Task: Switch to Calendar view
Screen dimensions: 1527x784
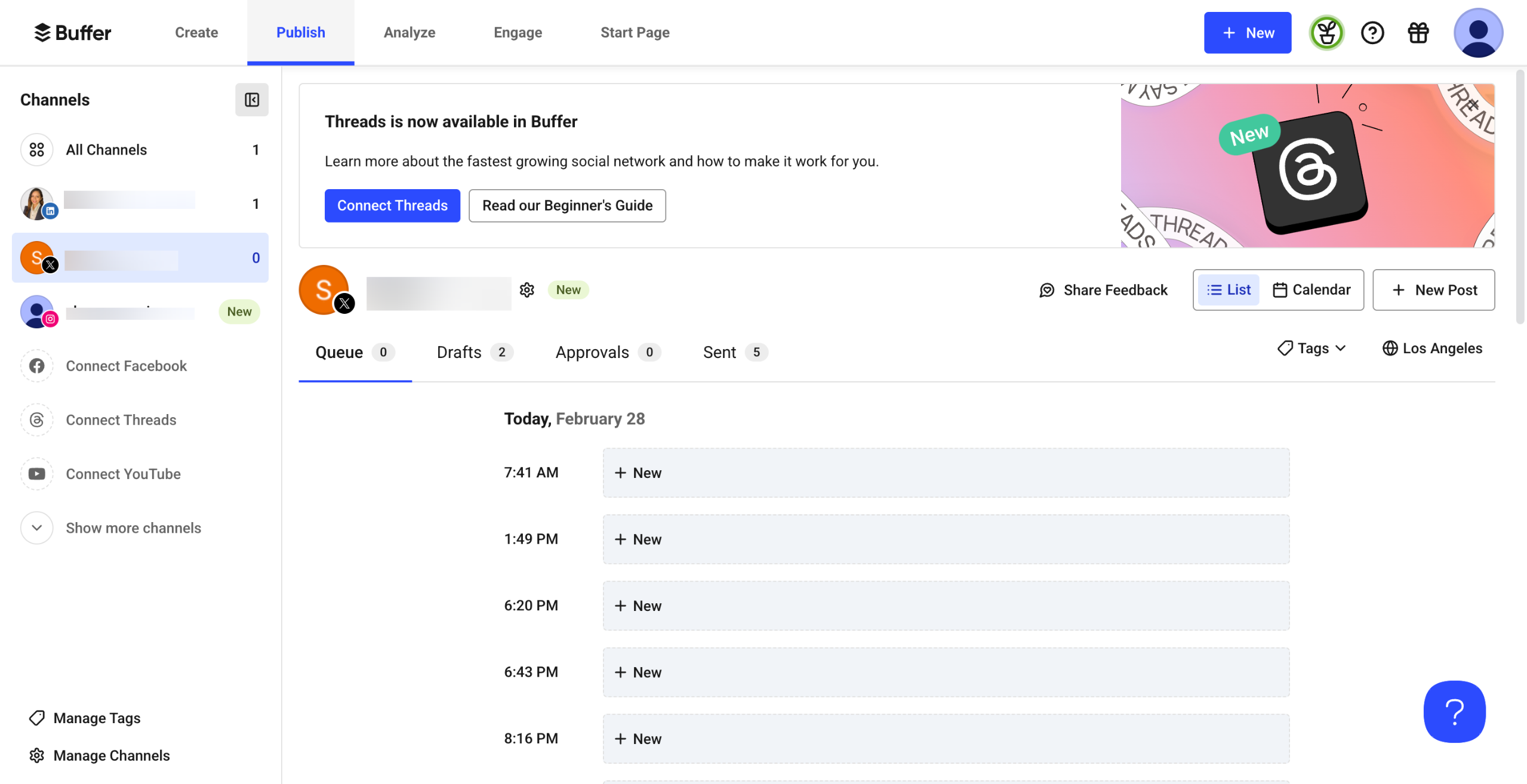Action: [1311, 290]
